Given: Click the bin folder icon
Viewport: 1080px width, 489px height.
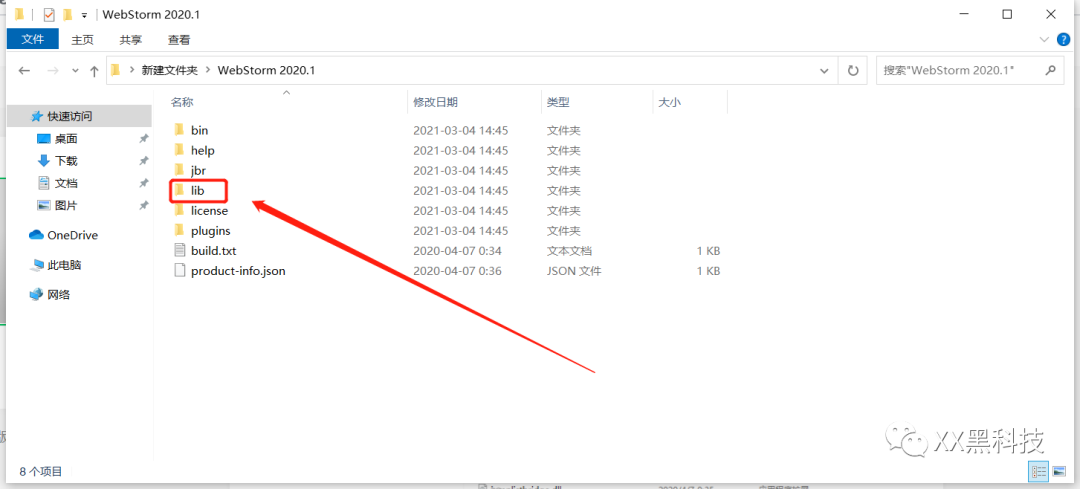Looking at the screenshot, I should point(179,129).
